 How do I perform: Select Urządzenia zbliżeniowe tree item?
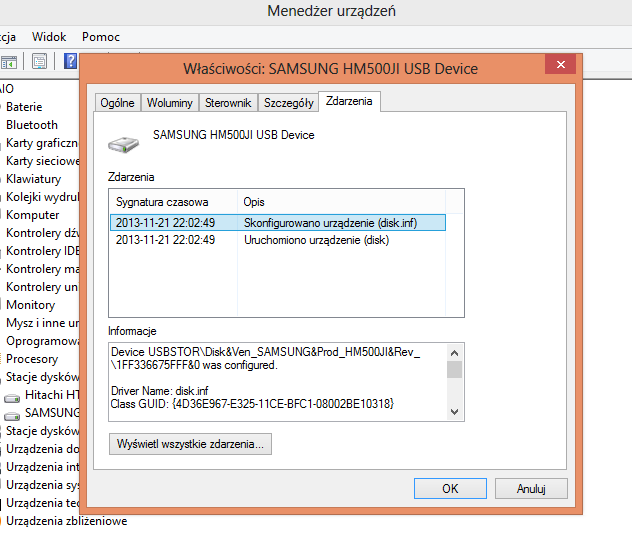point(67,521)
